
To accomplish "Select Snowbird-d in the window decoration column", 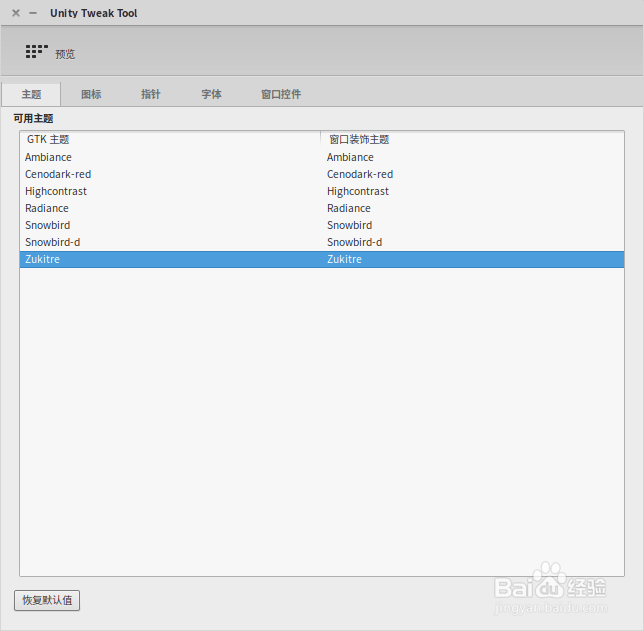I will [354, 242].
